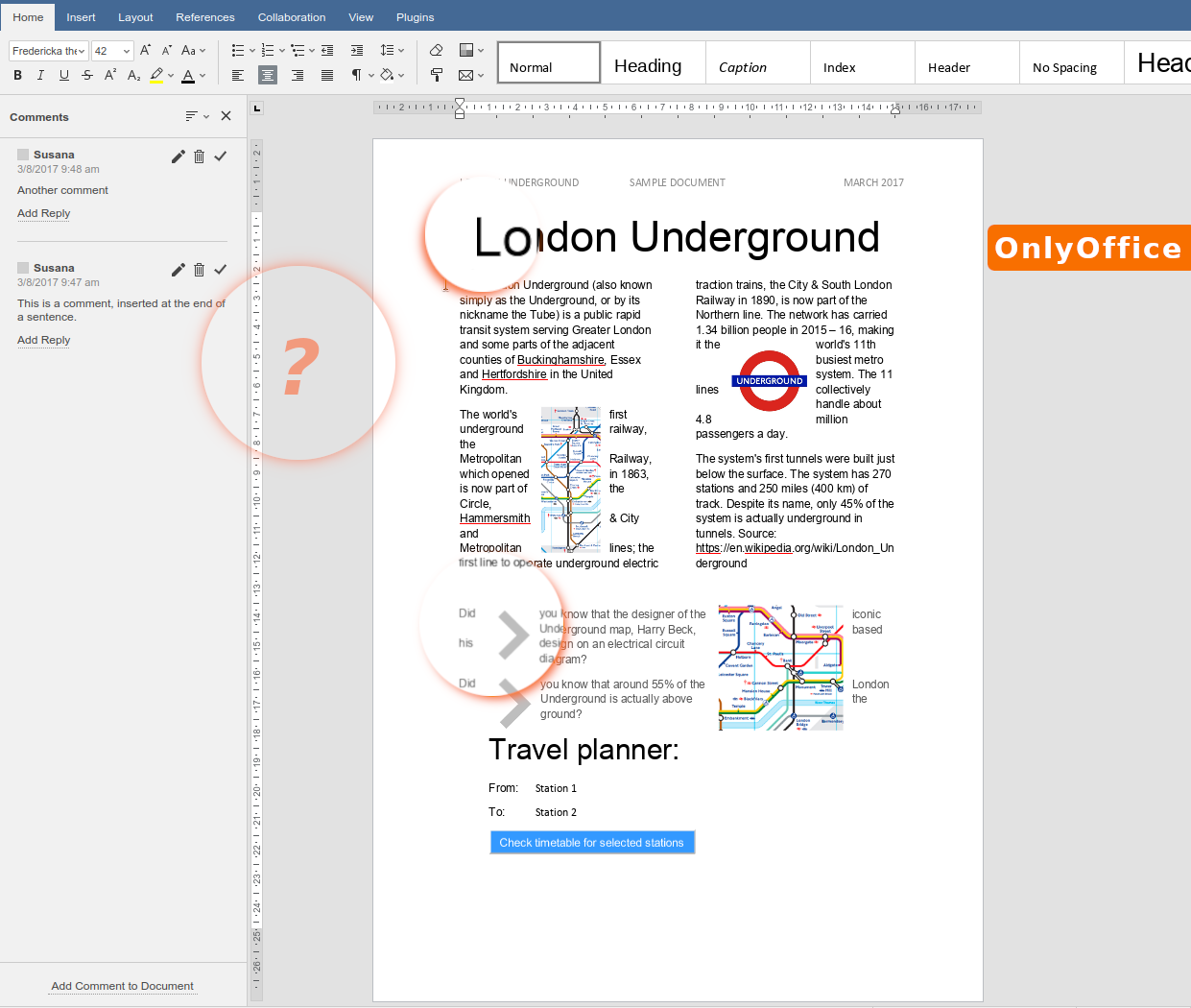Expand the bullets style arrow
The width and height of the screenshot is (1191, 1008).
(252, 50)
